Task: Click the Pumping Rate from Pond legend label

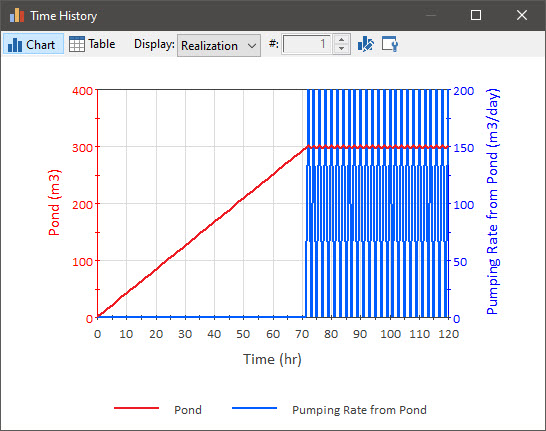Action: tap(359, 410)
